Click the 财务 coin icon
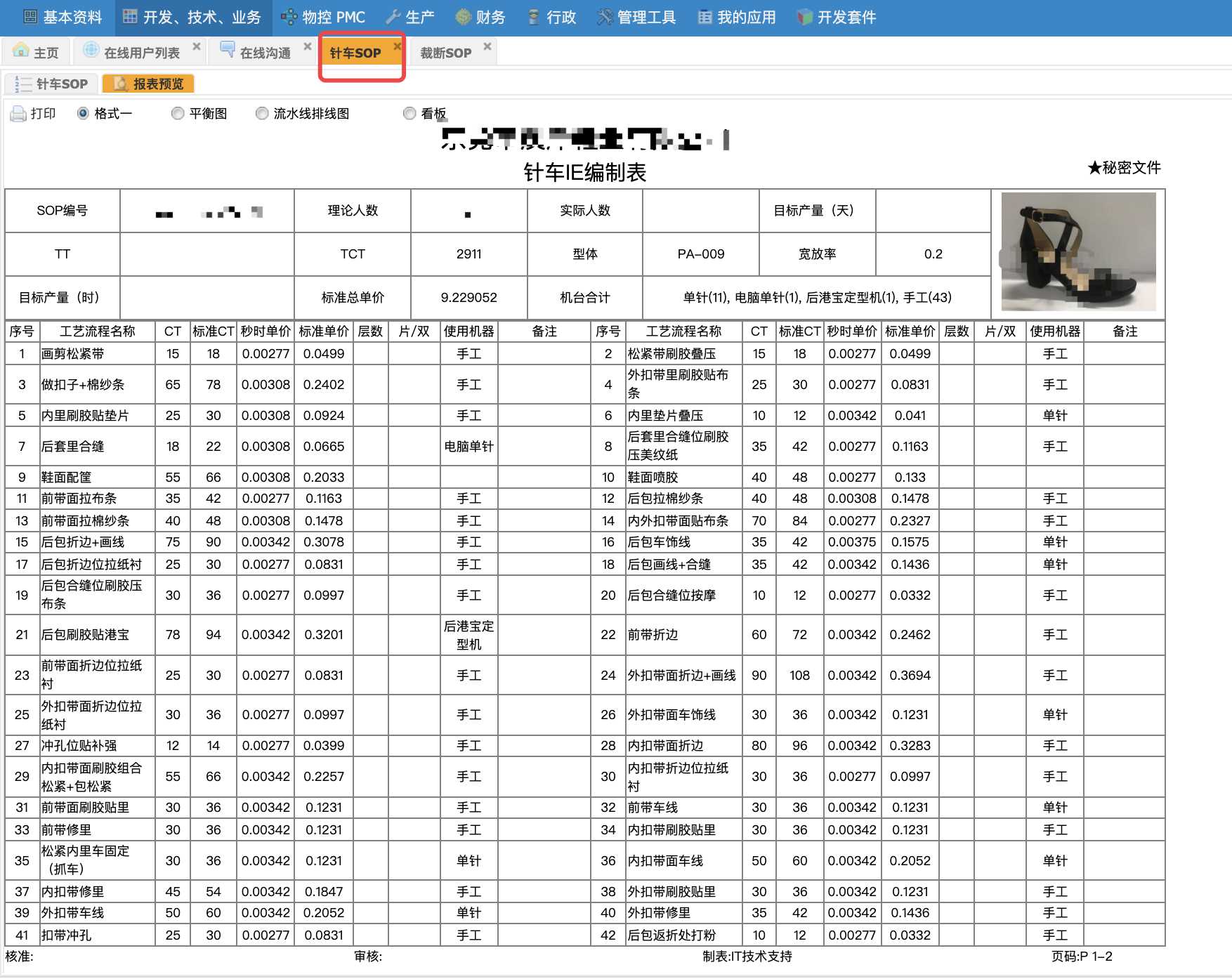 pos(463,18)
